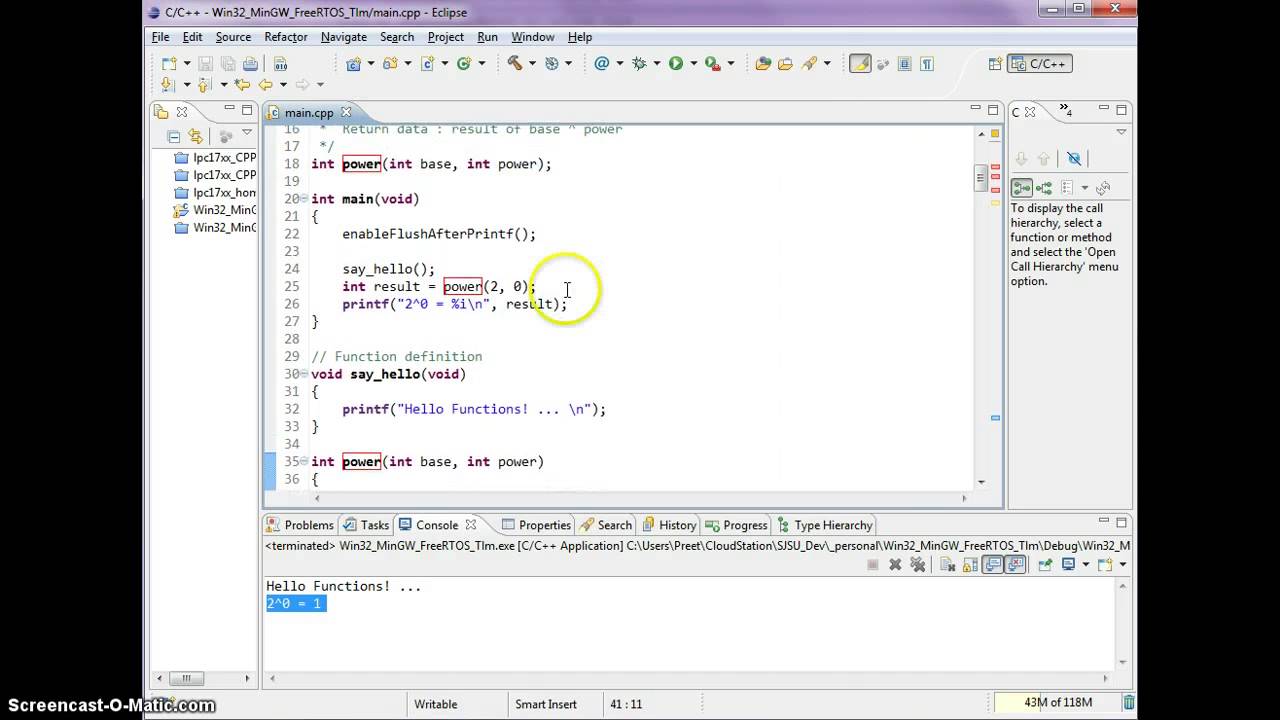Open the Window menu
The height and width of the screenshot is (720, 1280).
532,37
